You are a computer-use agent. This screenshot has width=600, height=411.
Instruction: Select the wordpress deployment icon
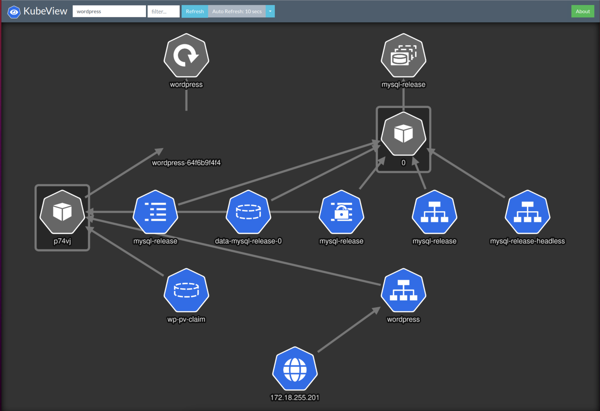click(x=186, y=56)
